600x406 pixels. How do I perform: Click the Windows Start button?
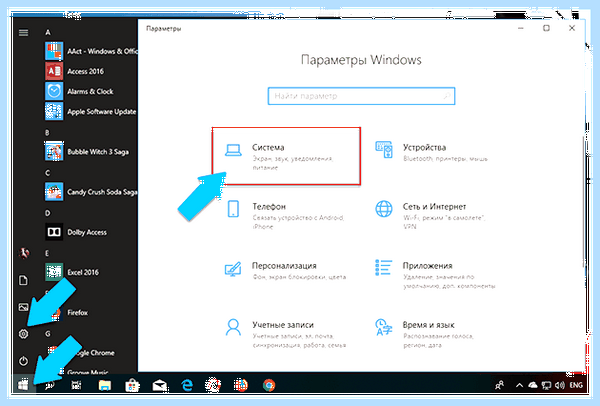click(x=23, y=385)
